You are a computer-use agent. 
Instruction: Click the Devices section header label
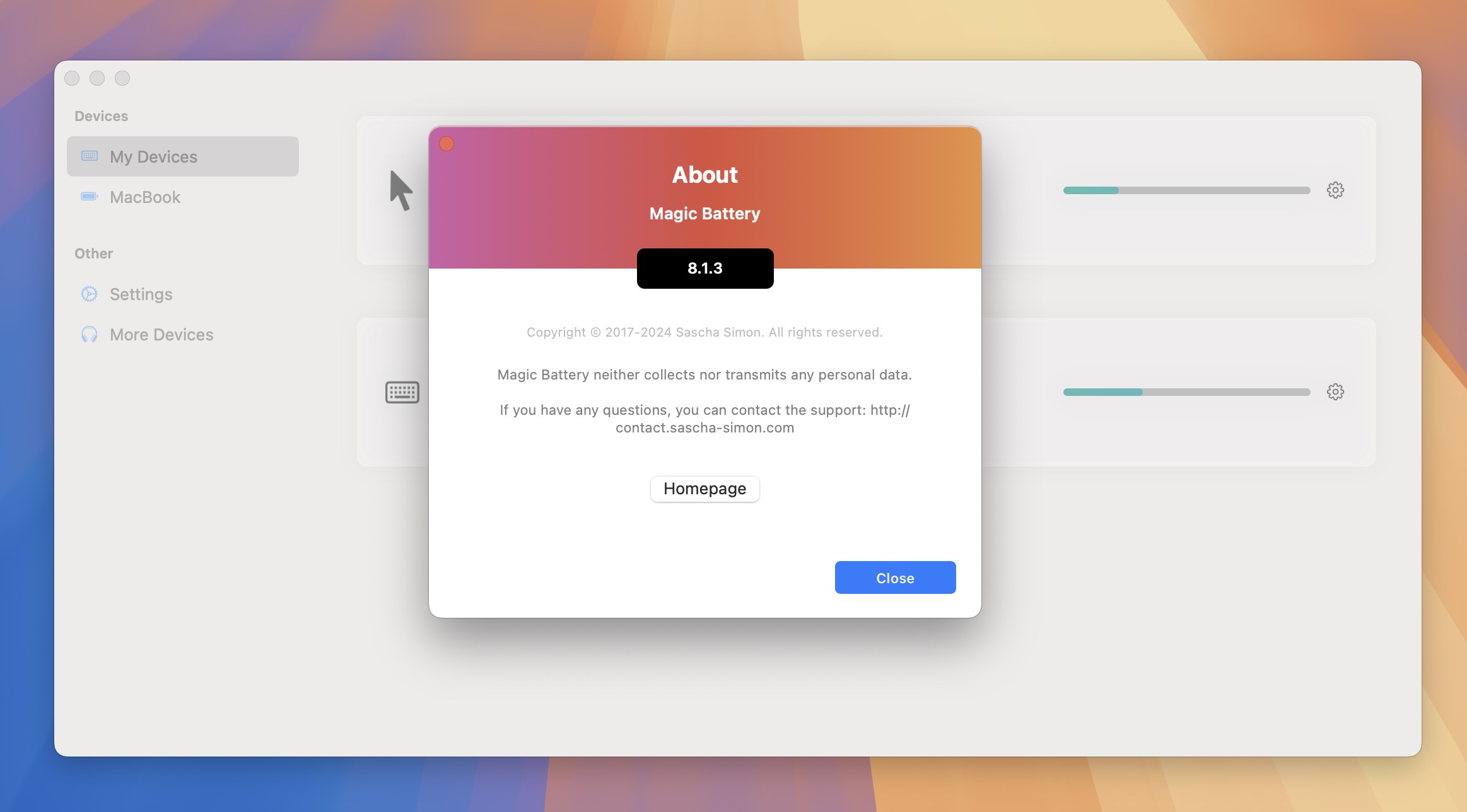100,115
